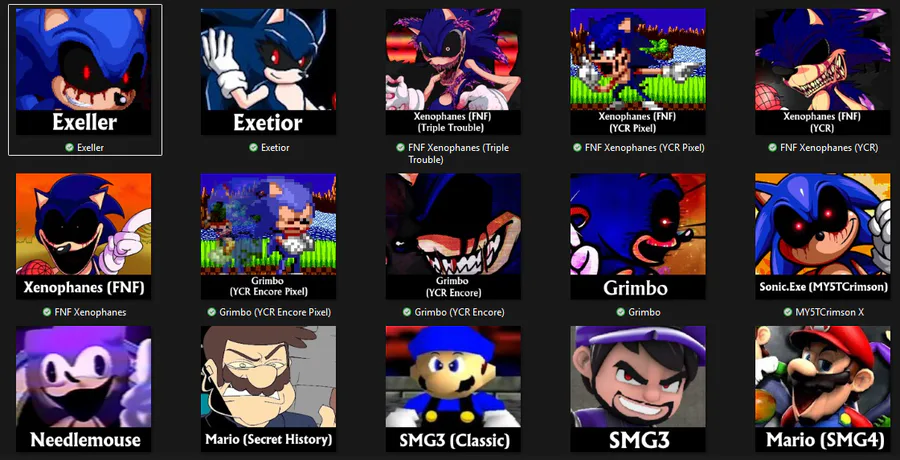
Task: Select Xenophanes YCR Pixel image
Action: coord(638,72)
